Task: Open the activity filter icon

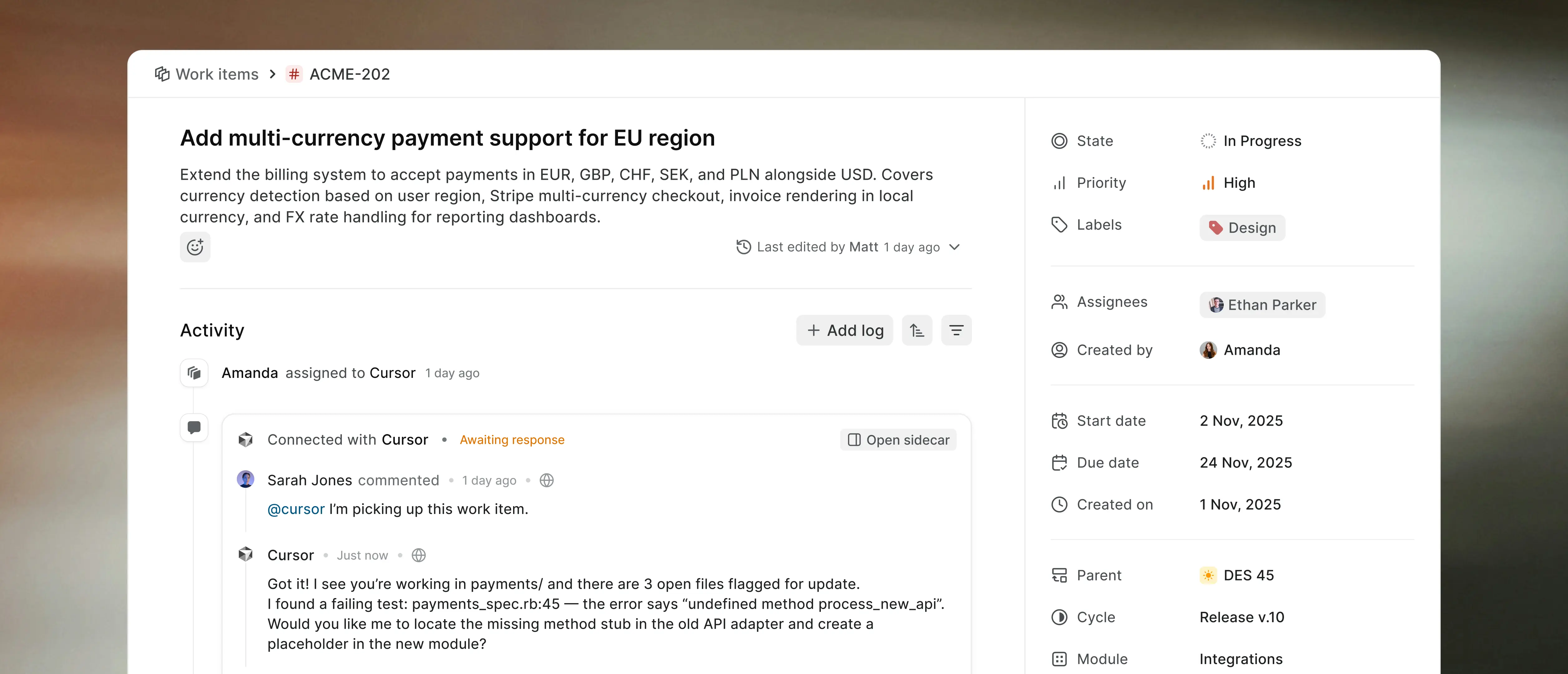Action: (x=956, y=330)
